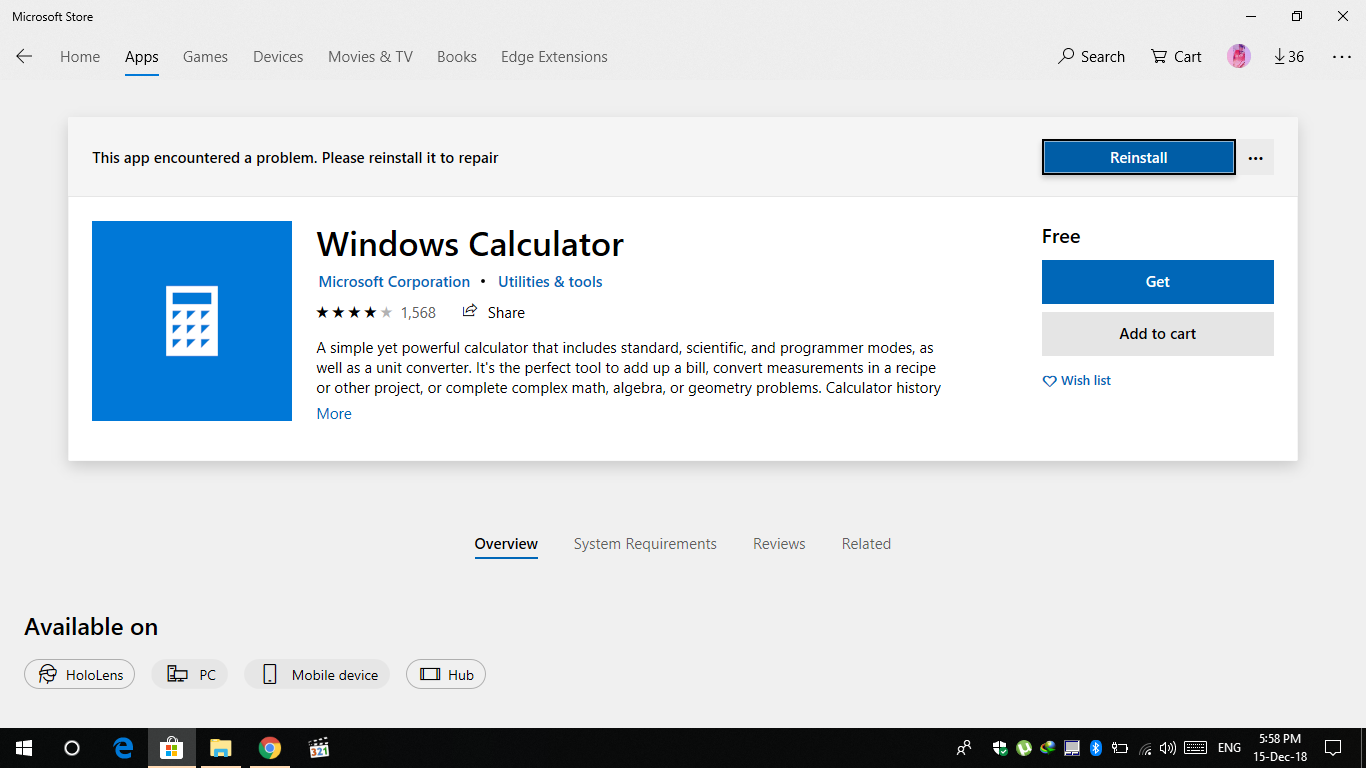Open Search in the Store
This screenshot has height=768, width=1366.
[x=1091, y=57]
